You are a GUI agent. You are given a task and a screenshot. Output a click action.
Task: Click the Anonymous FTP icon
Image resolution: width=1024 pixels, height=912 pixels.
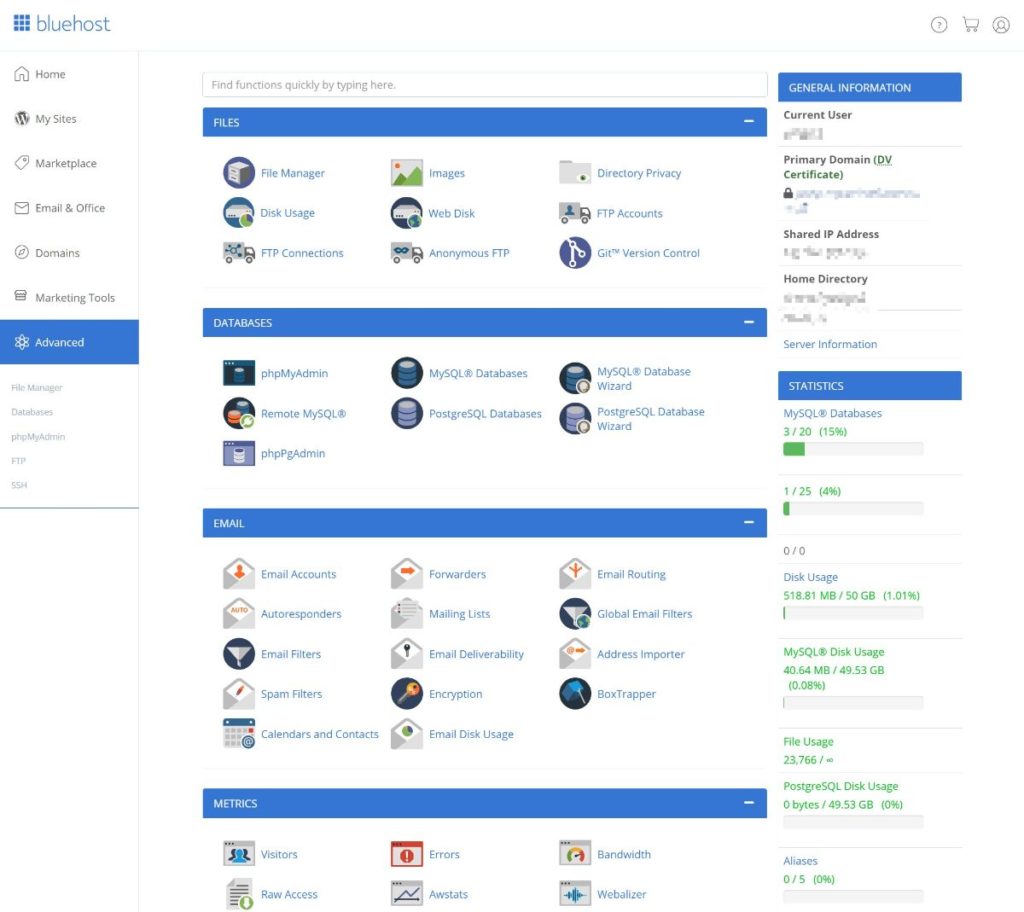[x=407, y=253]
